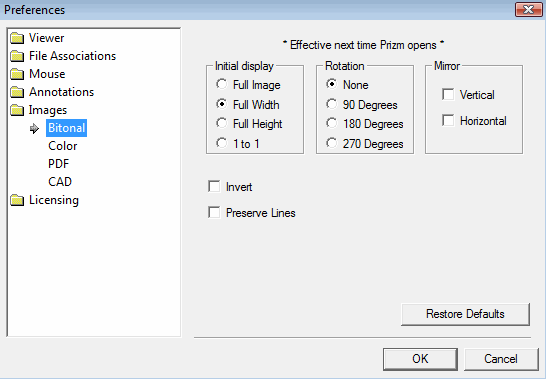The image size is (546, 379).
Task: Click the arrow marker beside Bitonal
Action: (34, 129)
